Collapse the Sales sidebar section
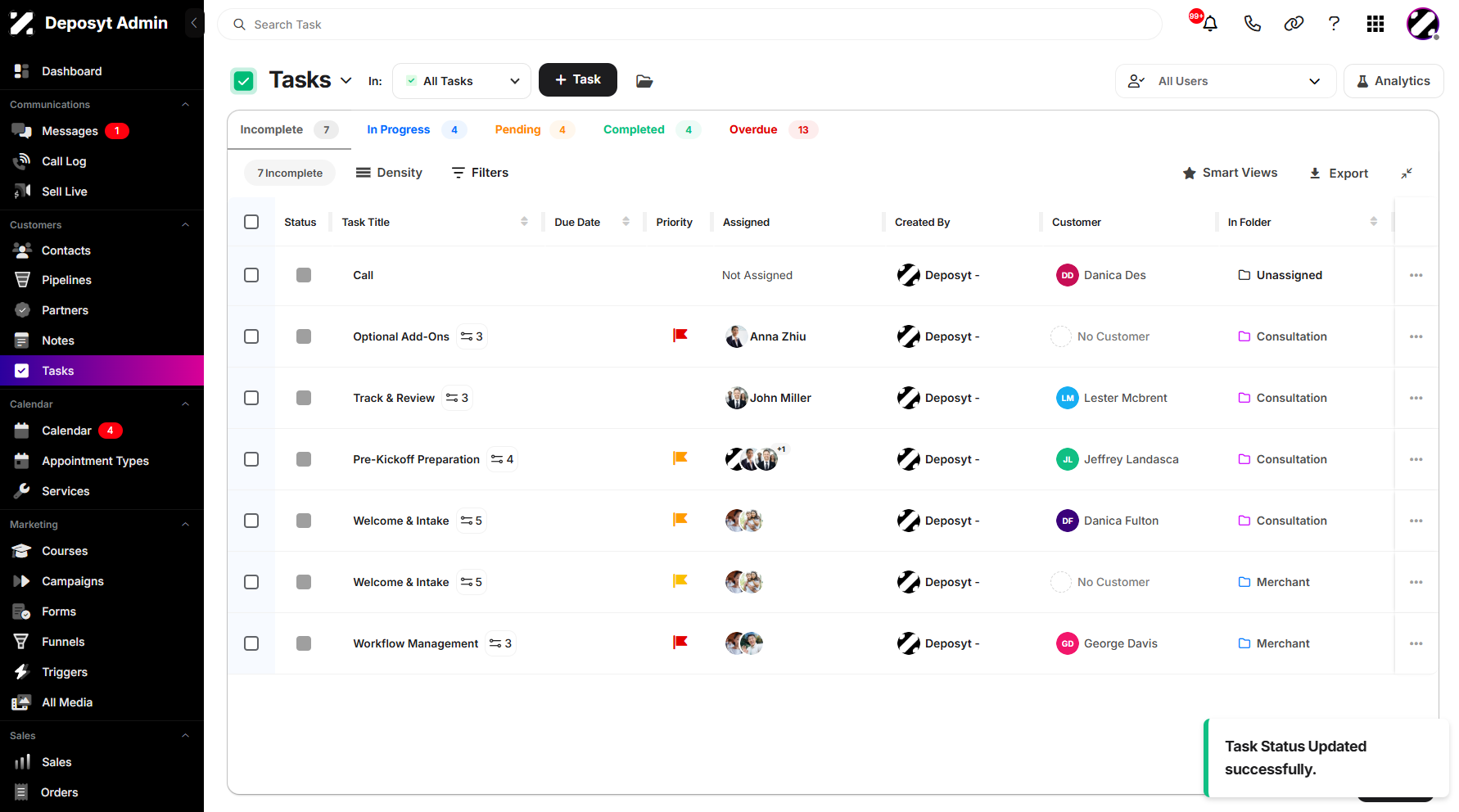The height and width of the screenshot is (812, 1459). click(185, 735)
